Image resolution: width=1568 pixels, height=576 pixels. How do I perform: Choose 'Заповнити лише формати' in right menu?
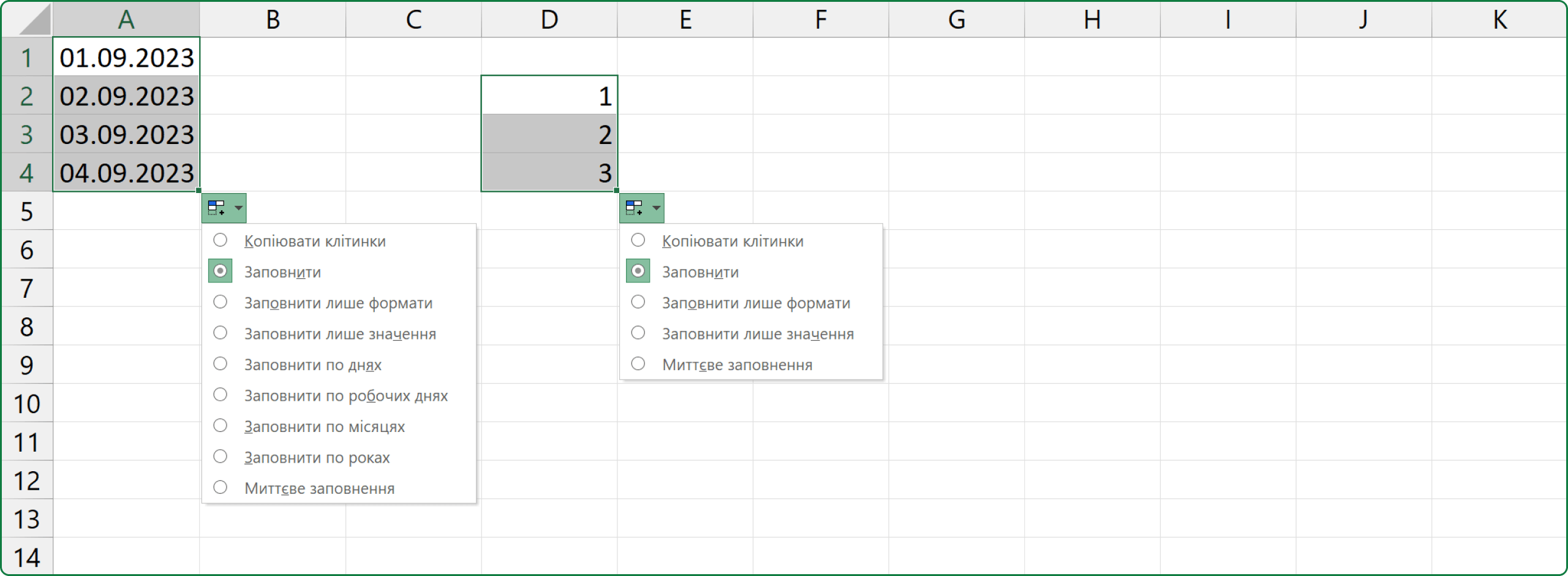pos(638,303)
